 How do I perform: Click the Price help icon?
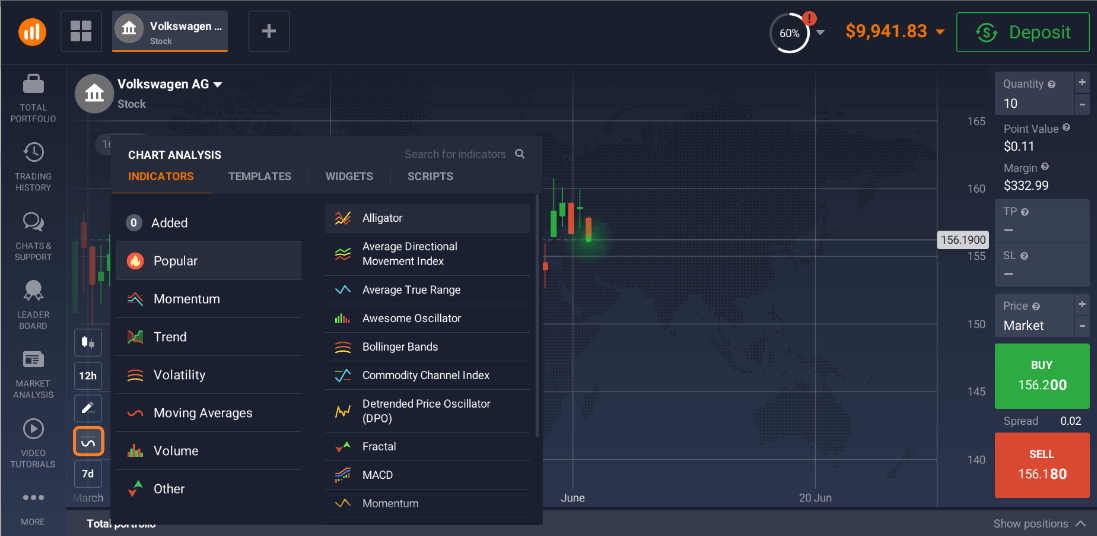coord(1035,306)
